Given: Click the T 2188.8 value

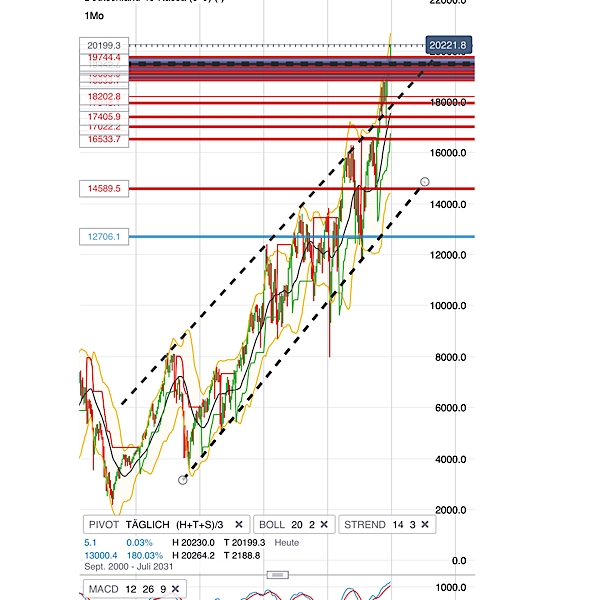Looking at the screenshot, I should (242, 555).
